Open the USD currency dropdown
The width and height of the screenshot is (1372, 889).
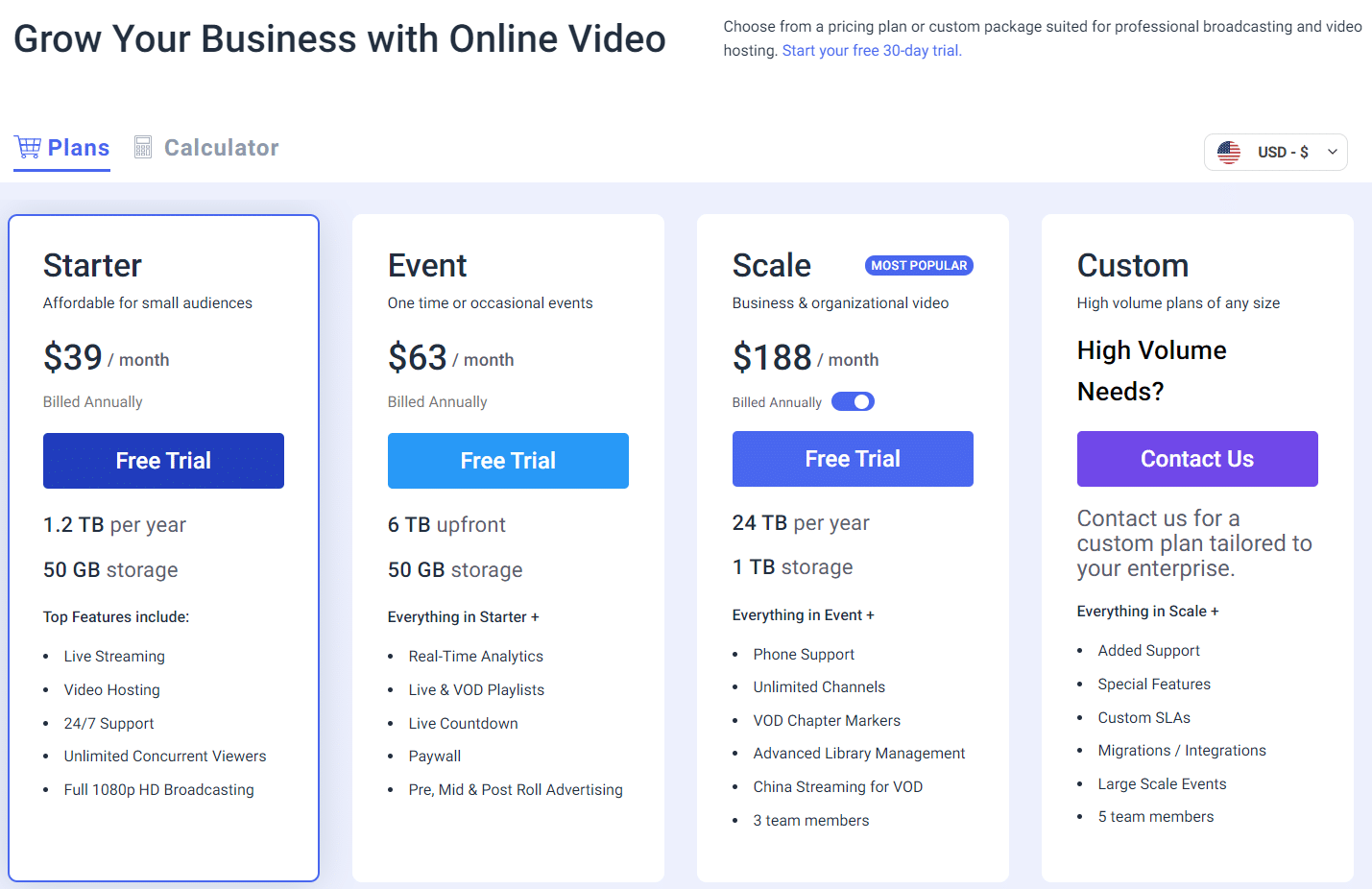tap(1275, 152)
